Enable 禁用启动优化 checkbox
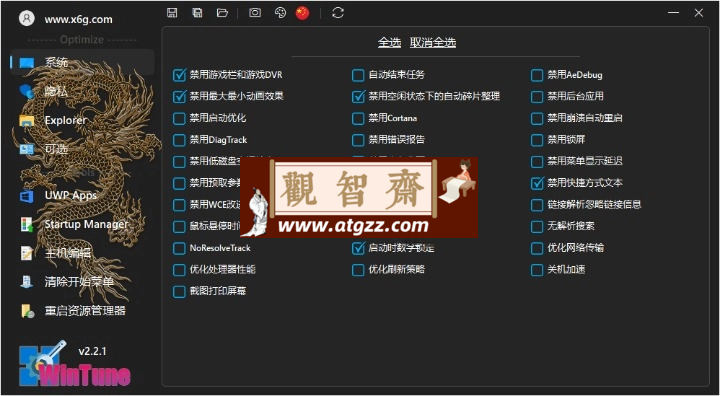The width and height of the screenshot is (720, 396). click(179, 118)
